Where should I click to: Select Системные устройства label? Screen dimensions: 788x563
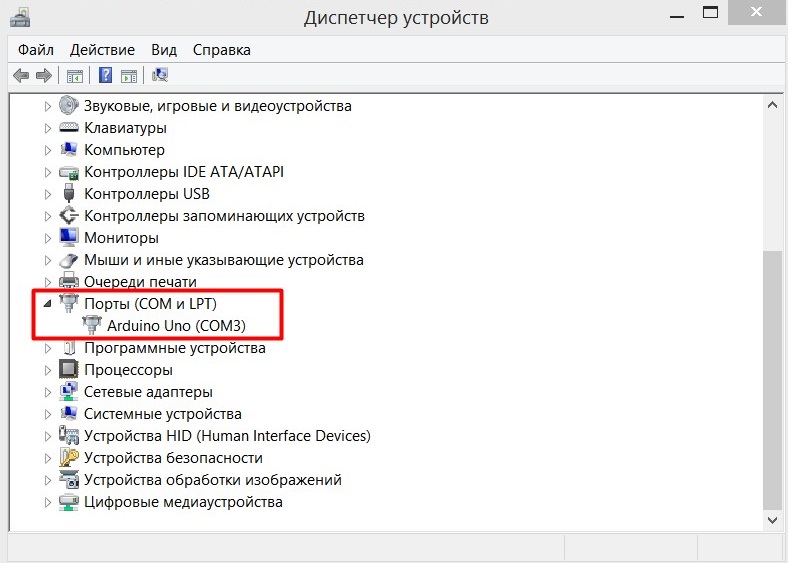click(x=163, y=414)
